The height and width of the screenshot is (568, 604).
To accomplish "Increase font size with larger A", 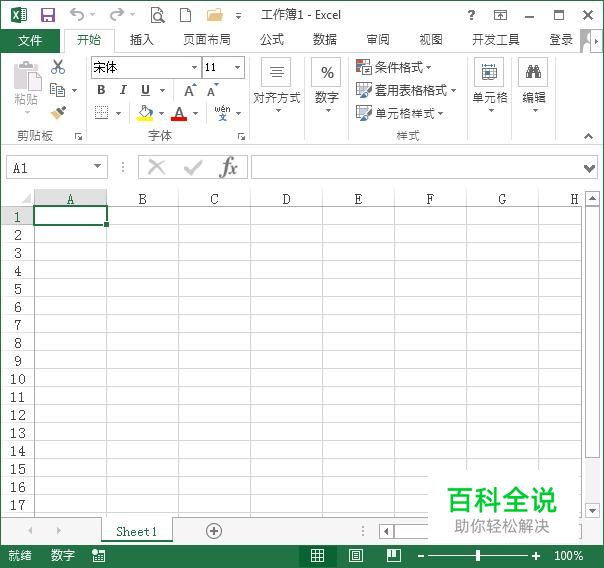I will [x=190, y=90].
